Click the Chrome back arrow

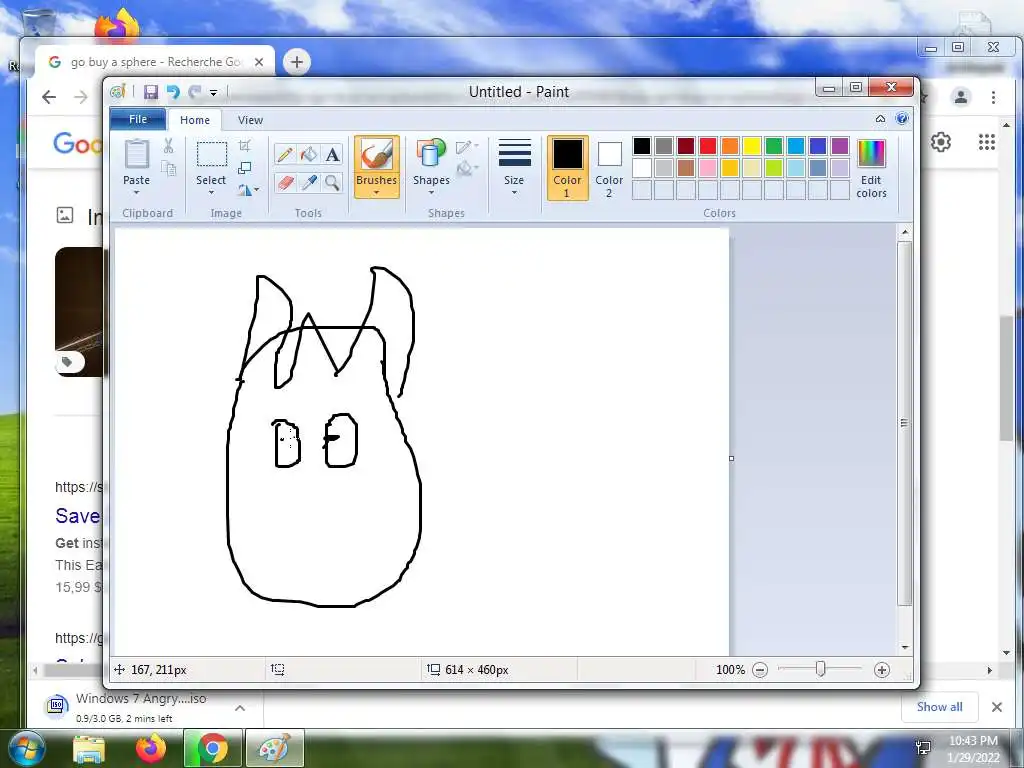coord(49,97)
